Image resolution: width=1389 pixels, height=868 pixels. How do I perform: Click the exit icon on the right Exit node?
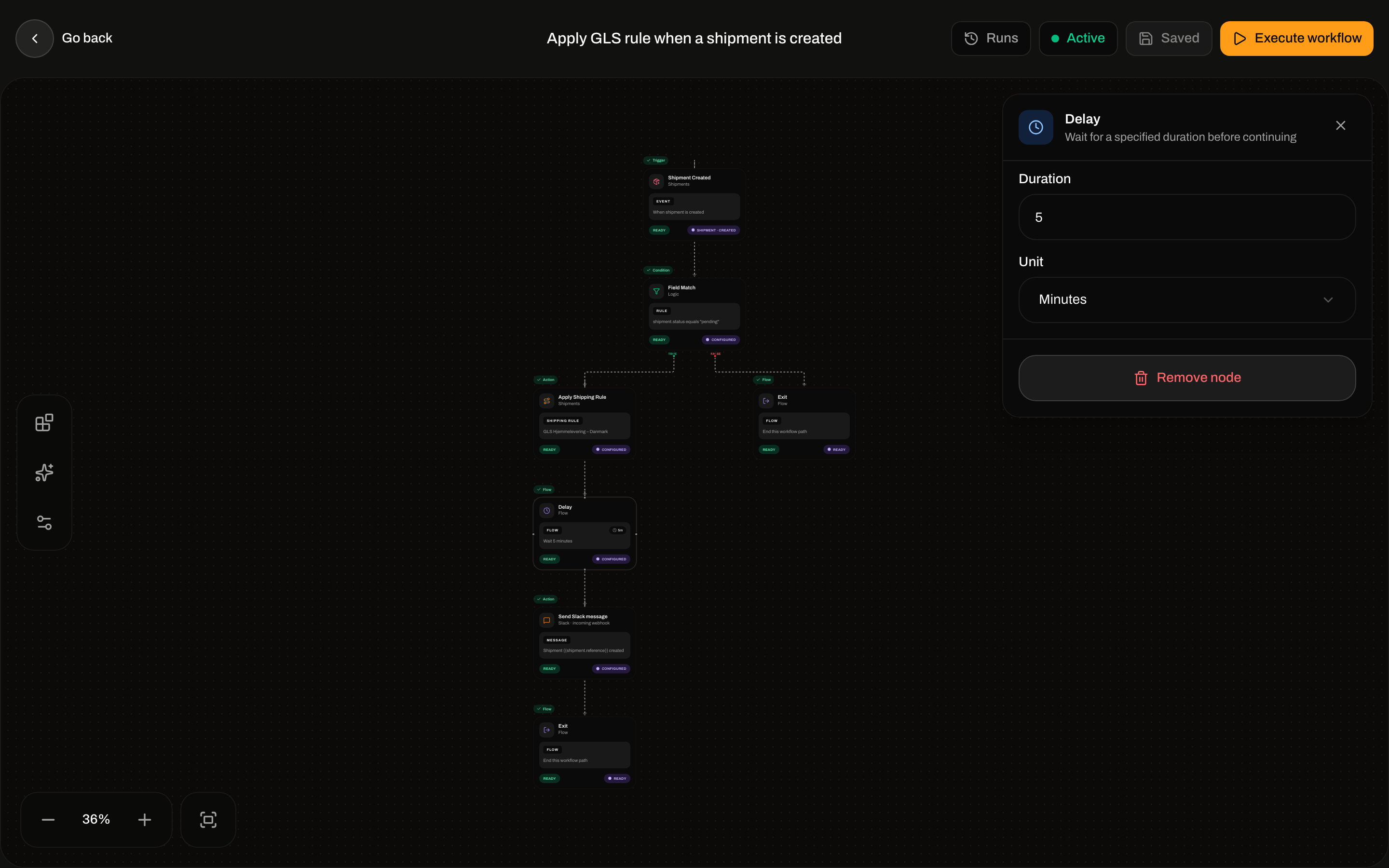point(766,401)
